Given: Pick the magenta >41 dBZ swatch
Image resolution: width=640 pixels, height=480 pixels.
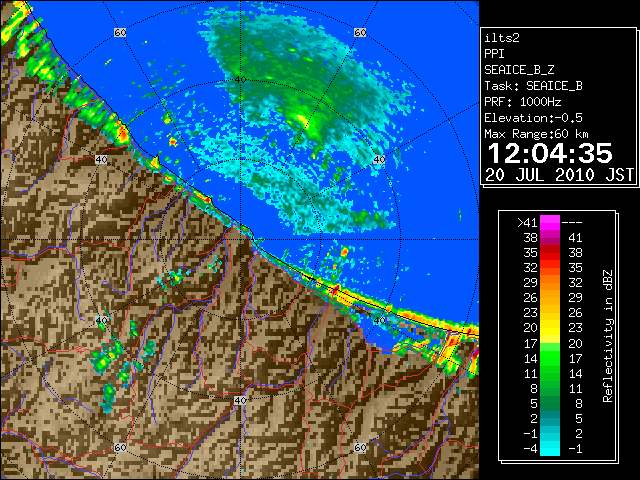Looking at the screenshot, I should point(550,223).
